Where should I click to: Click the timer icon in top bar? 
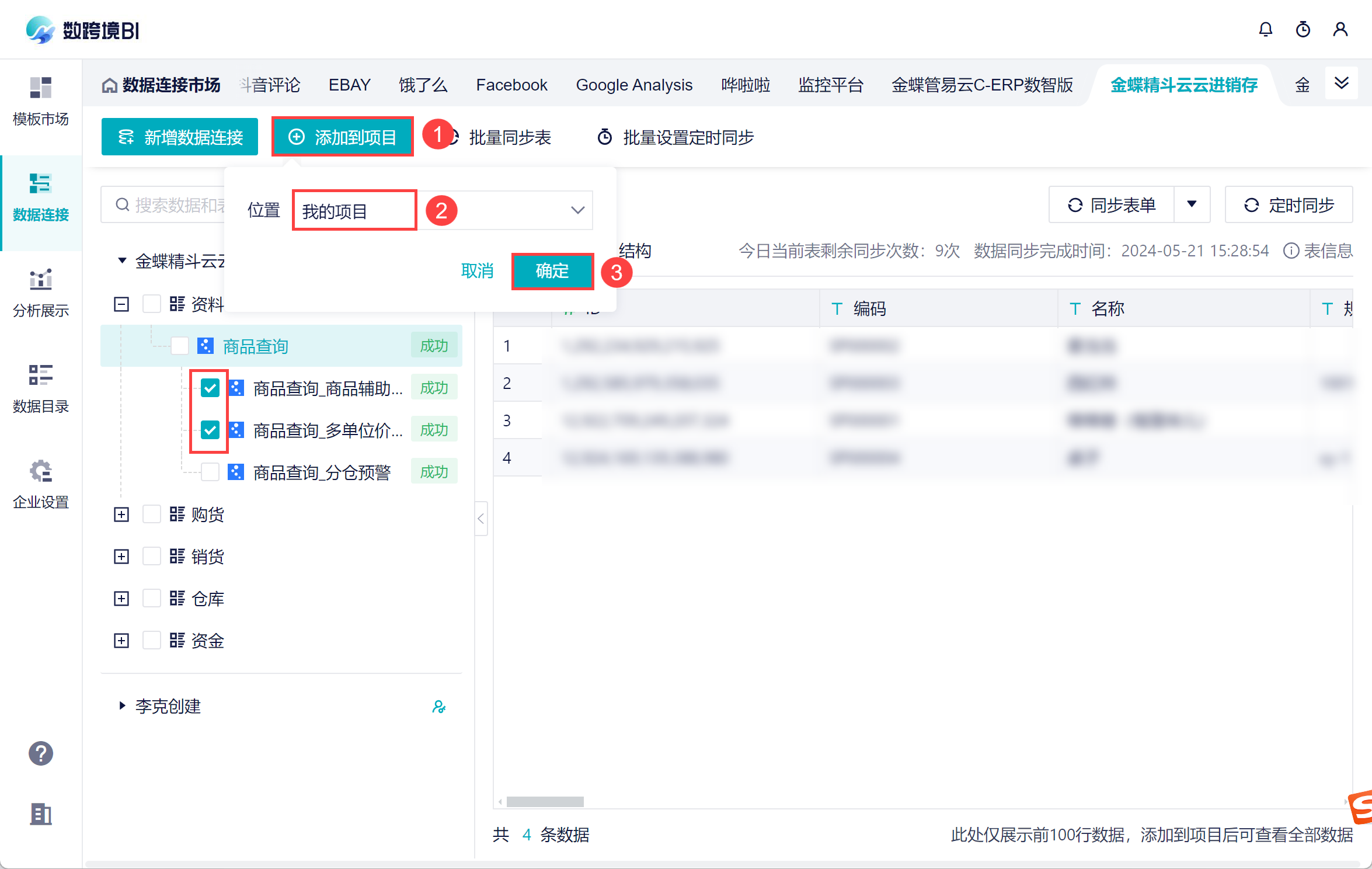point(1303,29)
